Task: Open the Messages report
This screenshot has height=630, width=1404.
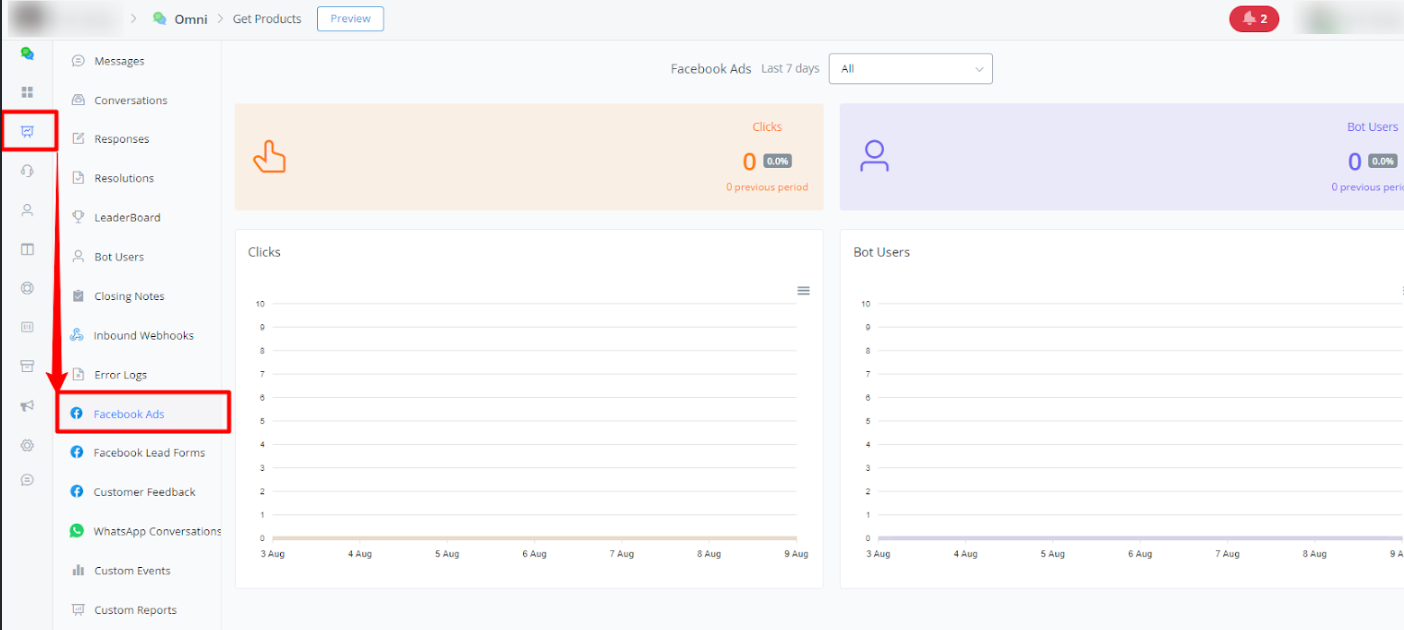Action: [119, 61]
